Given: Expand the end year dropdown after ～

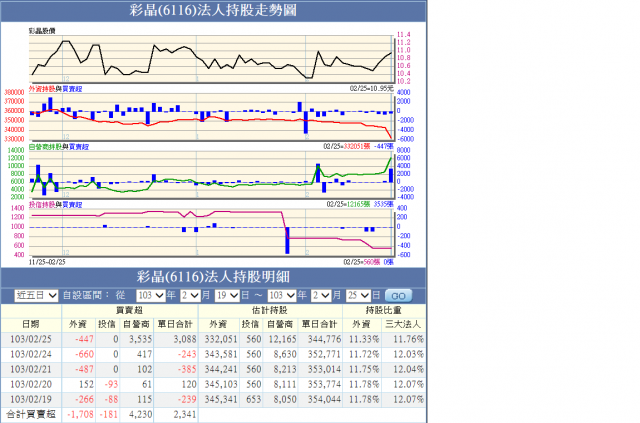Looking at the screenshot, I should [282, 295].
